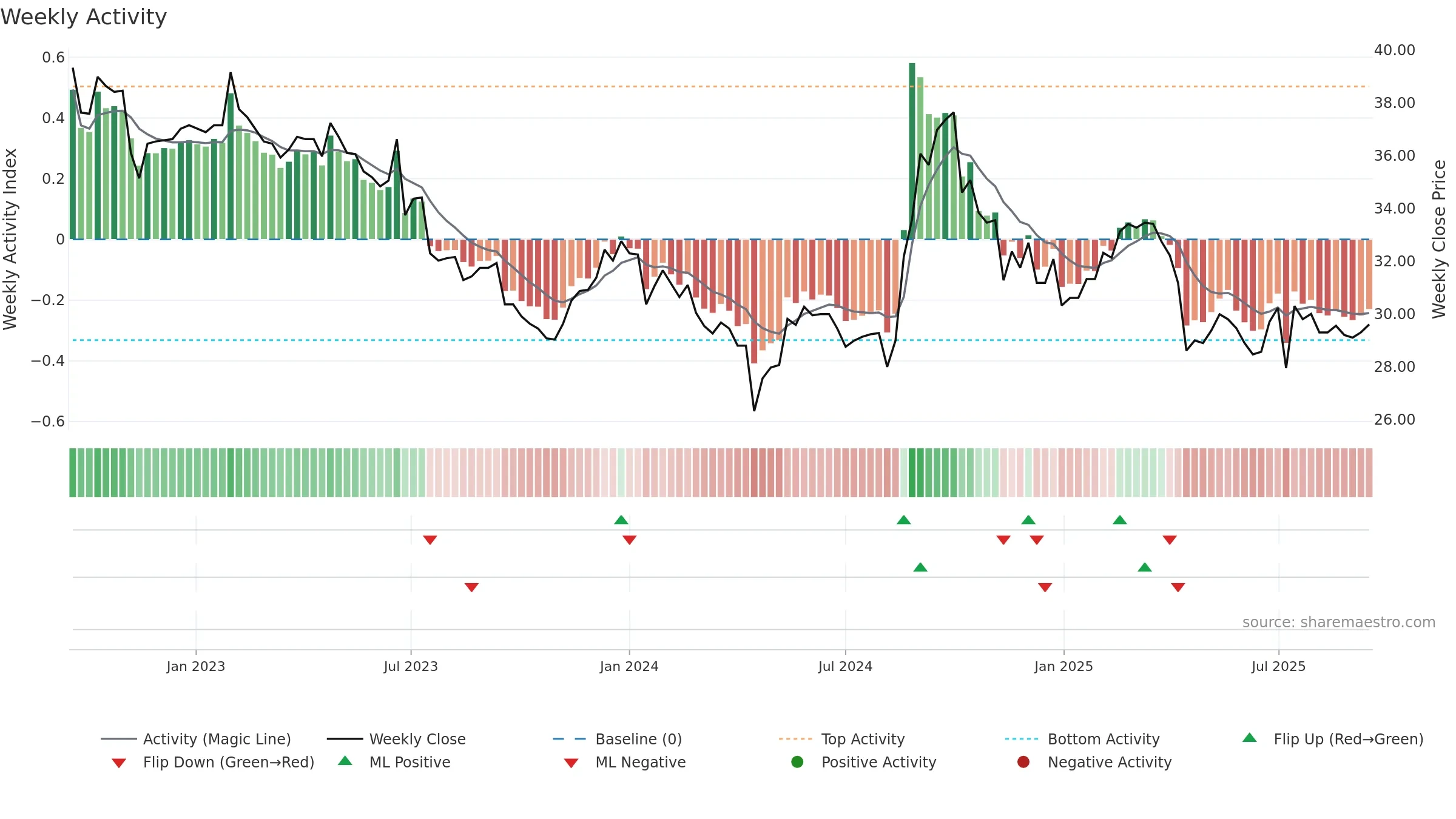
Task: Click the green Positive Activity legend dot
Action: (798, 762)
